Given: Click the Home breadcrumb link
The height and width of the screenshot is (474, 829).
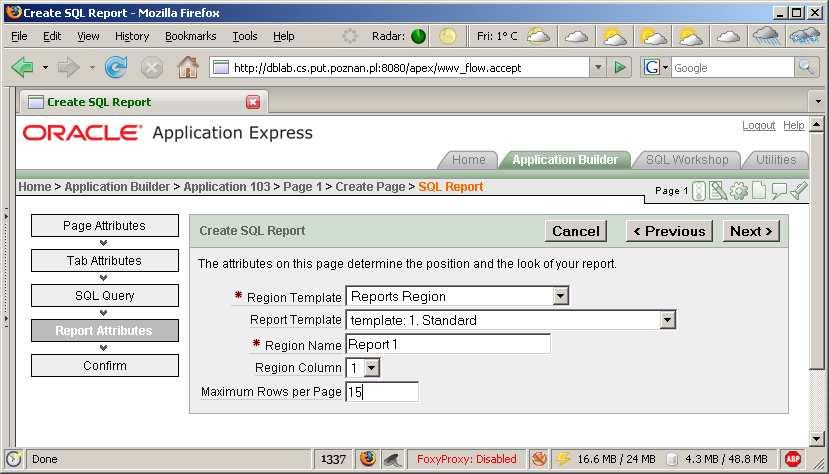Looking at the screenshot, I should coord(35,187).
